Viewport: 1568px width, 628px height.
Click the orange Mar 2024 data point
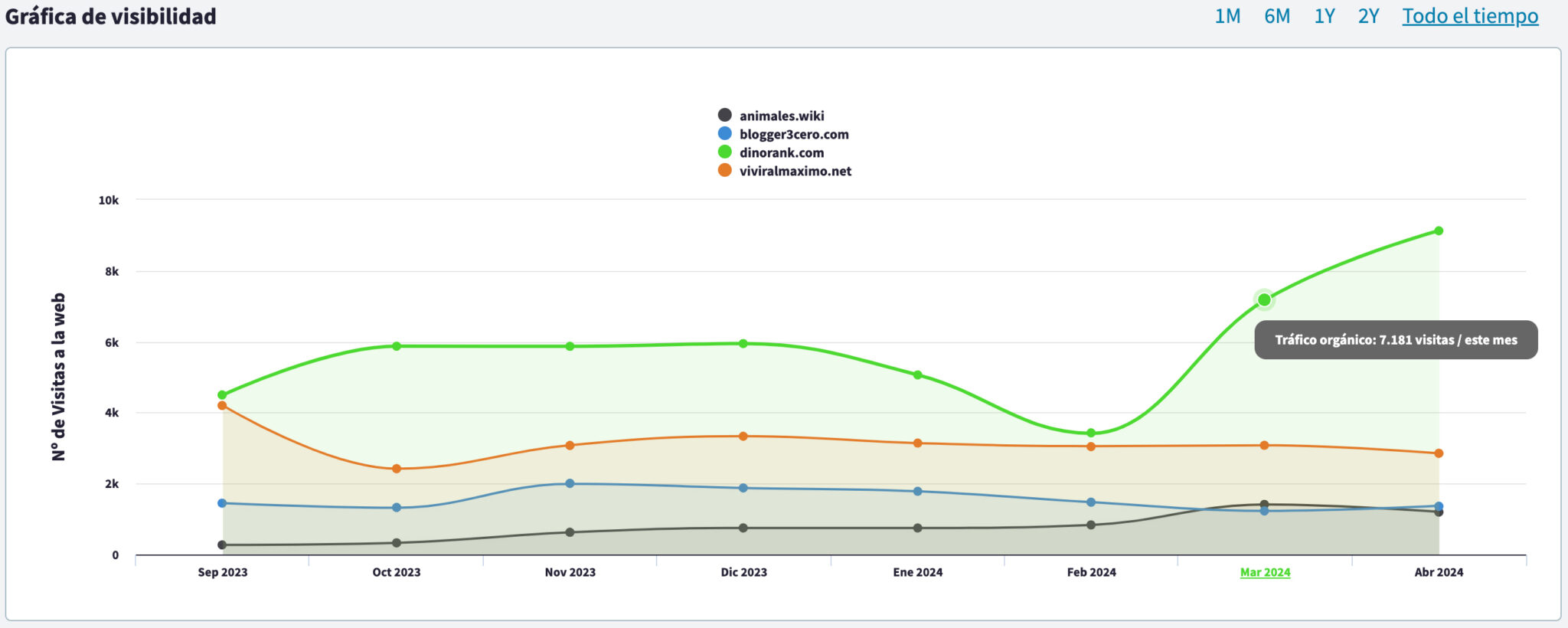(1264, 445)
